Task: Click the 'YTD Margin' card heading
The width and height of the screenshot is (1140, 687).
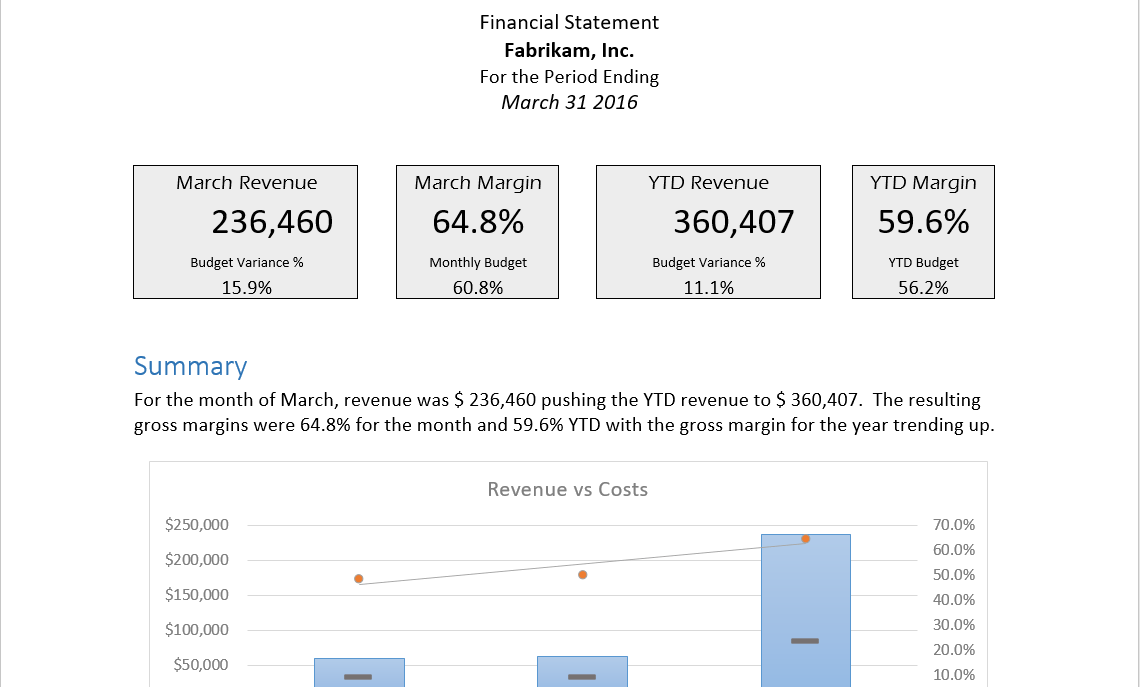Action: pos(923,182)
